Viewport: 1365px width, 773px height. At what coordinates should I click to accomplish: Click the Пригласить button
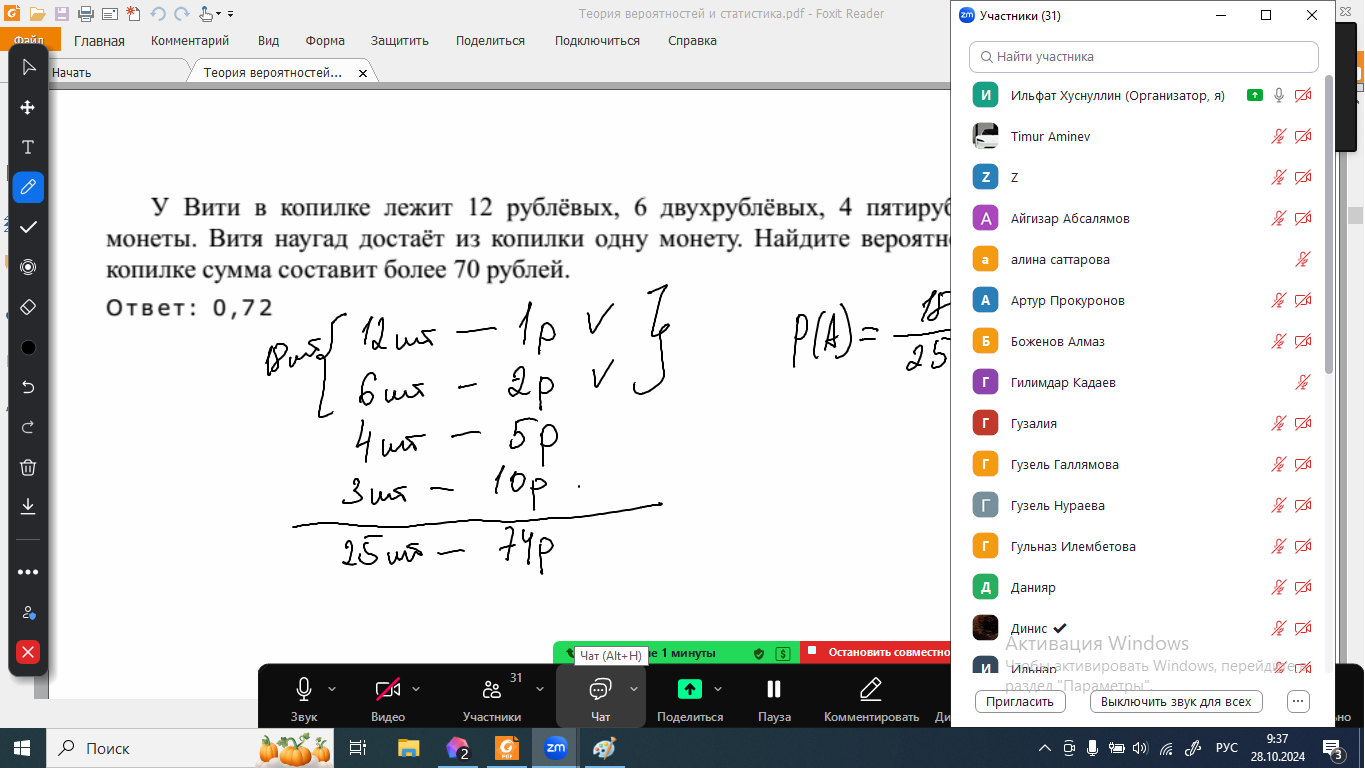pyautogui.click(x=1020, y=702)
